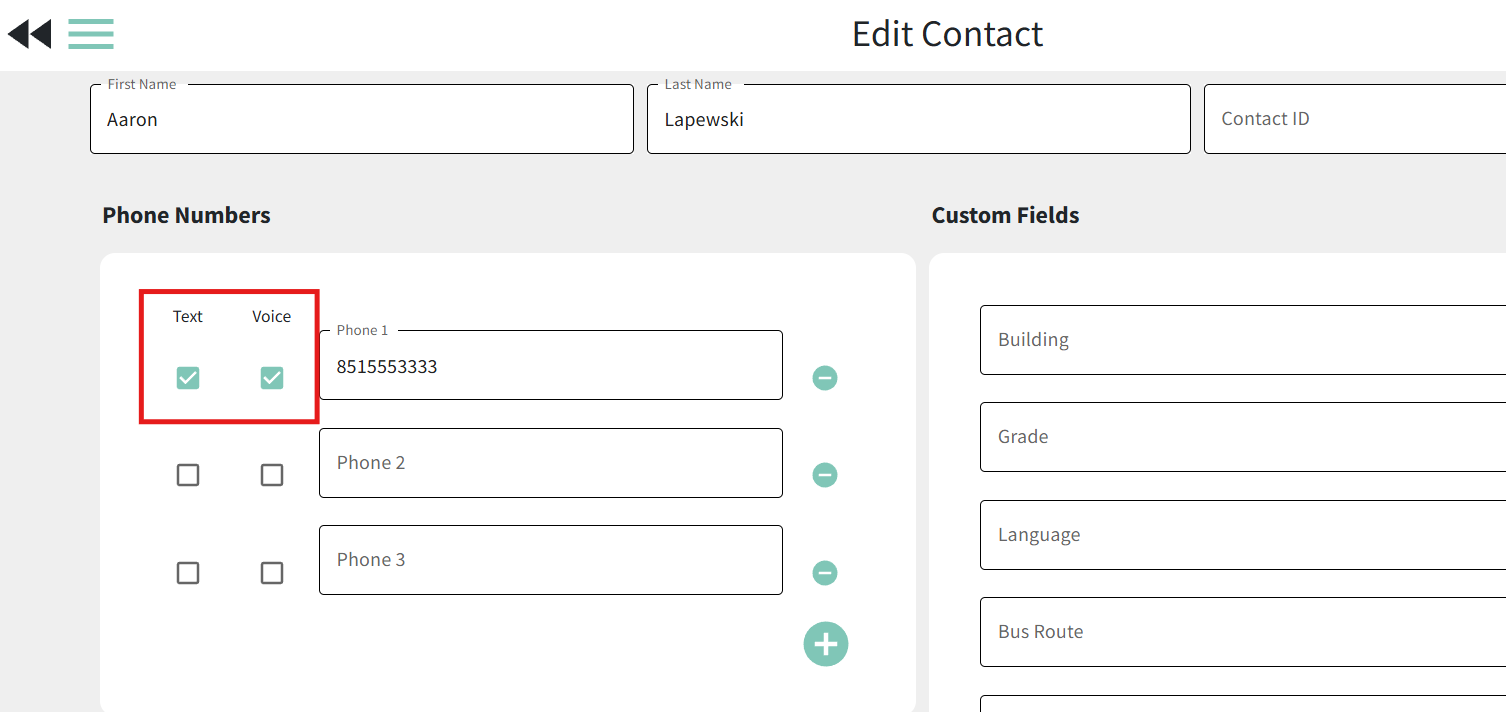Add another phone number with plus icon

click(x=826, y=644)
